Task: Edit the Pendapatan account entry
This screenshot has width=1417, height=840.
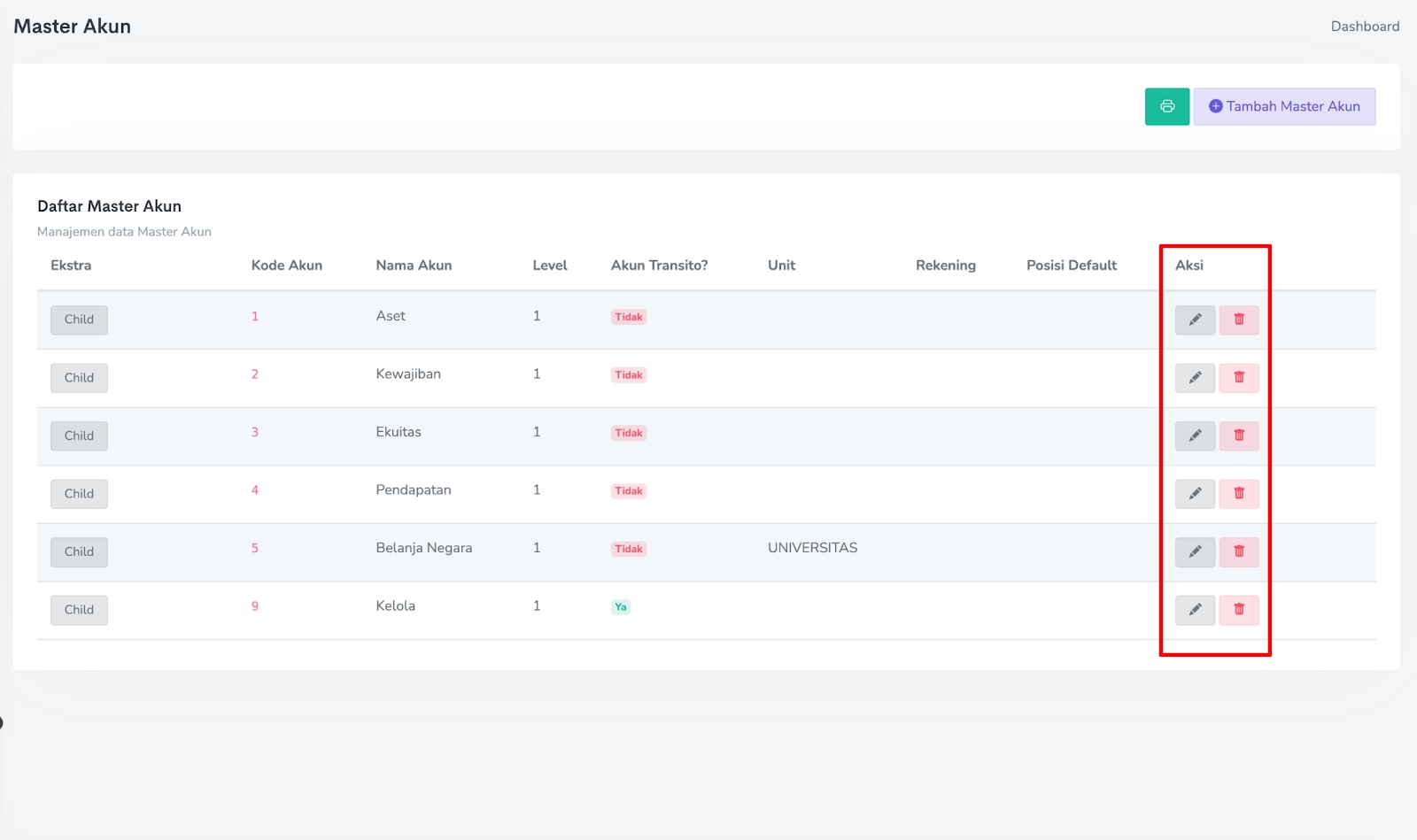Action: 1195,494
